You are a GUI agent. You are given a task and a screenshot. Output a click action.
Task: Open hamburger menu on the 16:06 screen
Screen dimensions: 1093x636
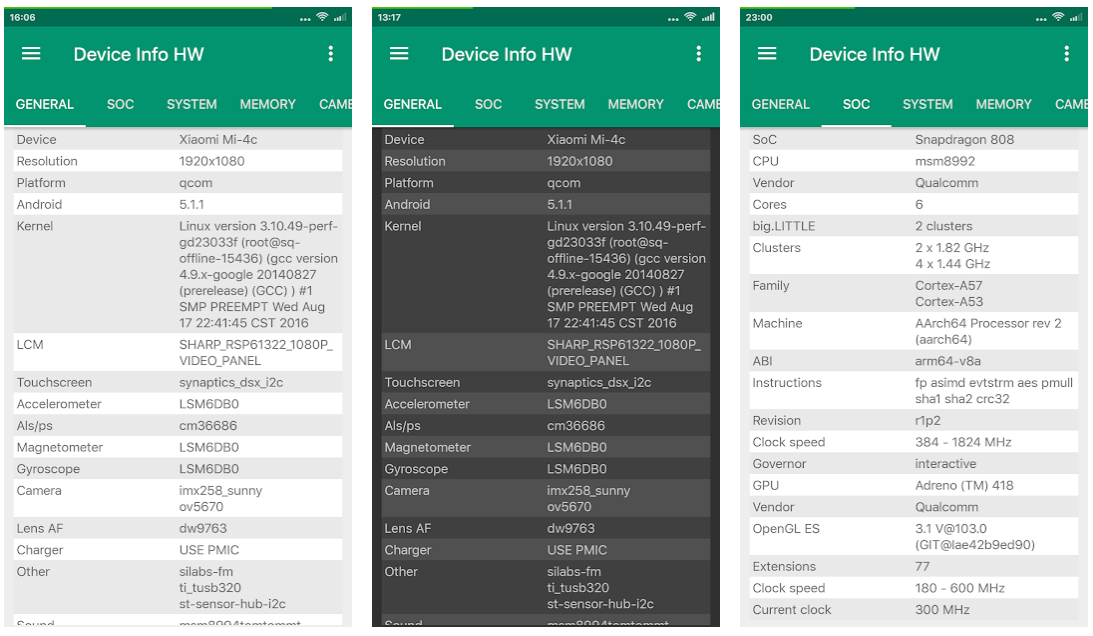(x=31, y=54)
